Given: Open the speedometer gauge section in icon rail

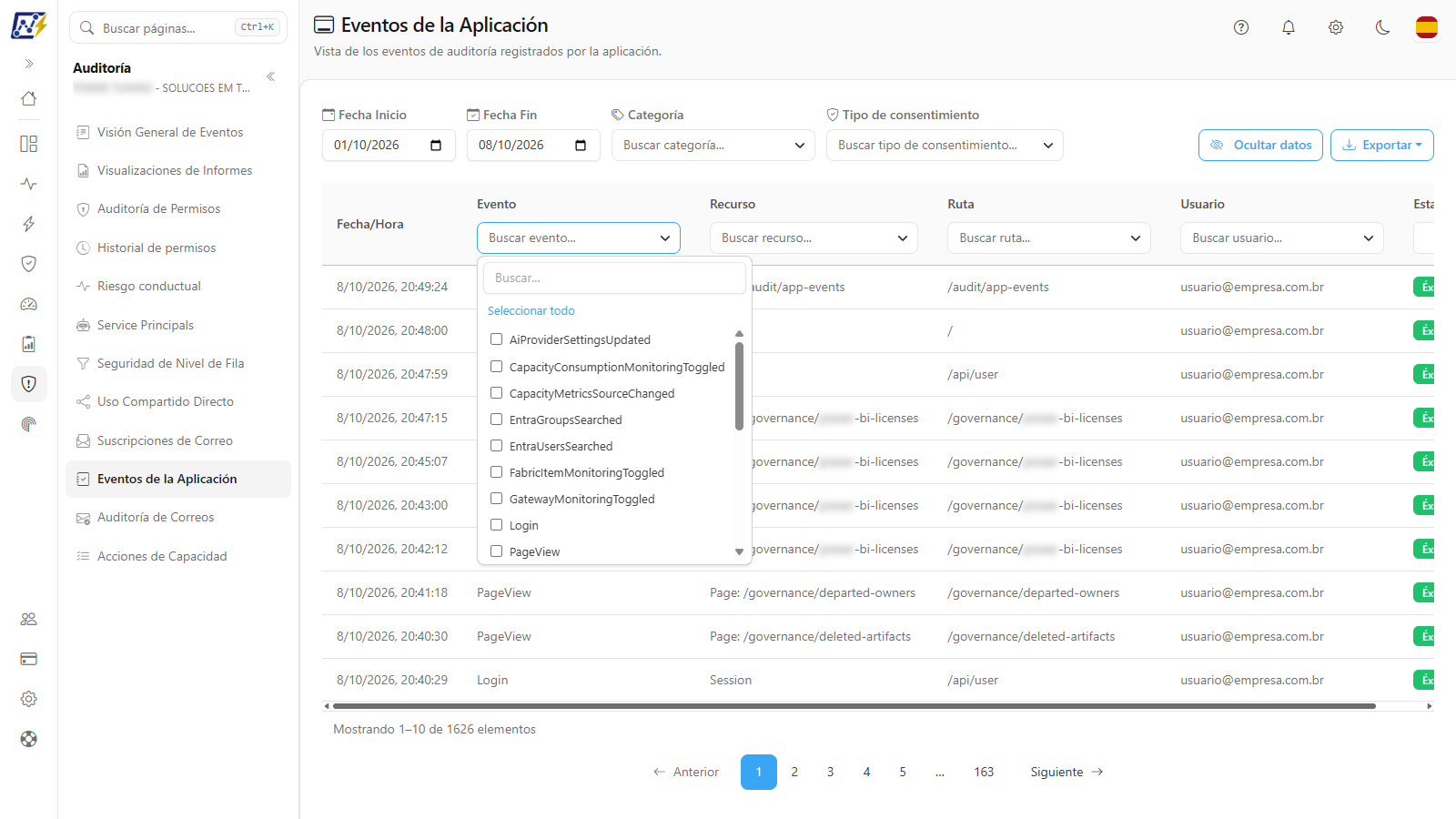Looking at the screenshot, I should coord(29,304).
